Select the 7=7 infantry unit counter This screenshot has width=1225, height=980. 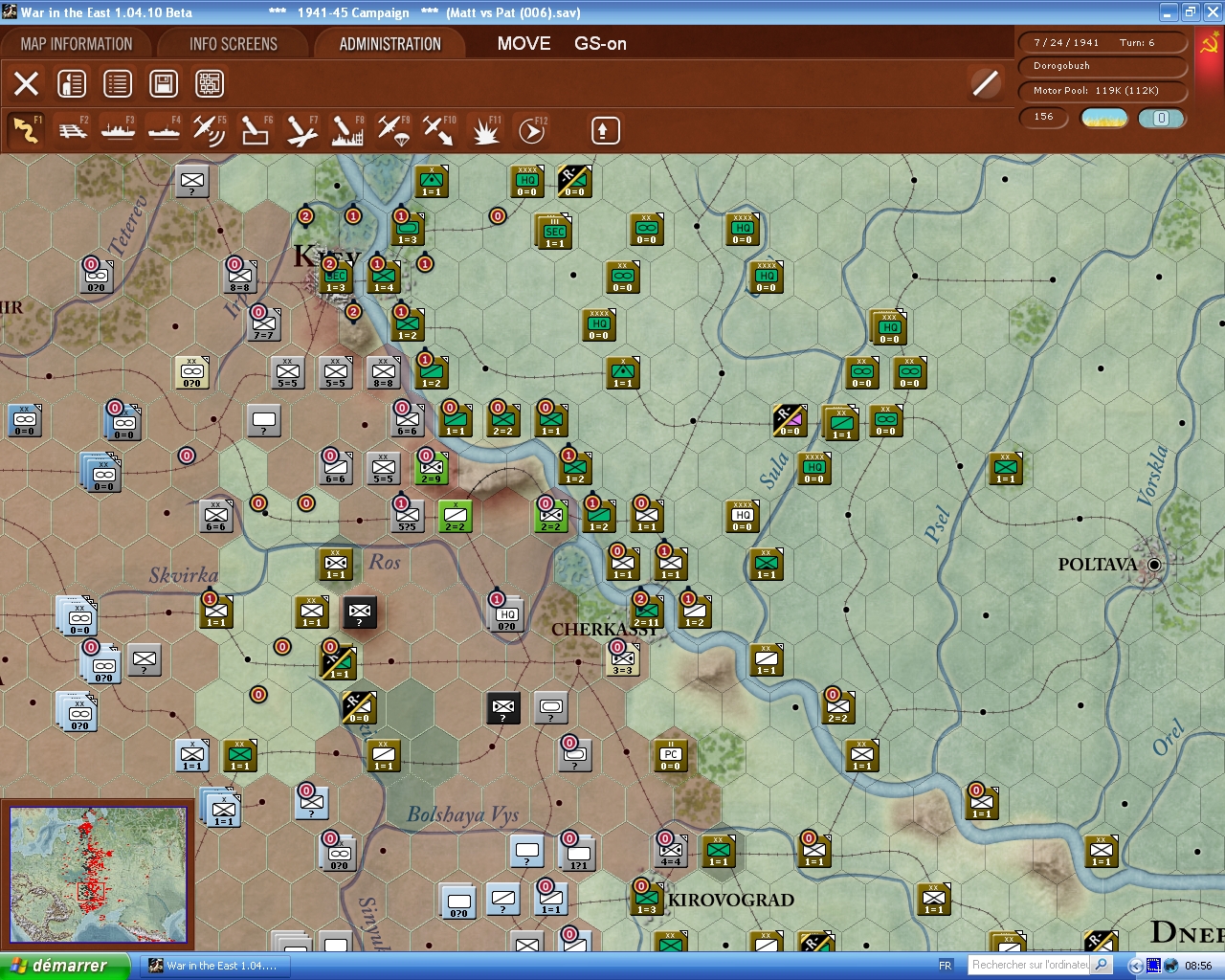point(263,324)
